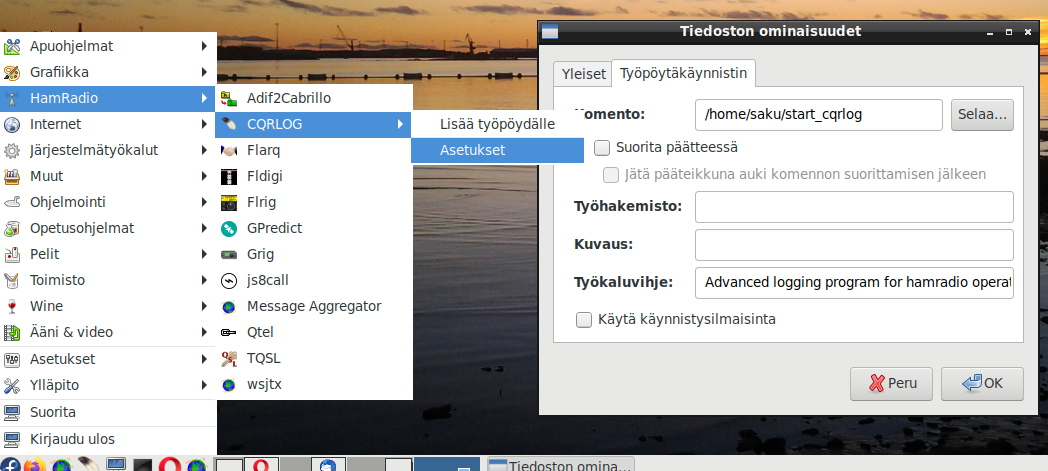Image resolution: width=1048 pixels, height=471 pixels.
Task: Expand the Pelit submenu
Action: point(108,255)
